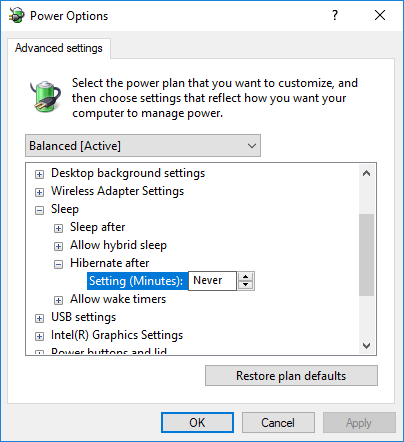The height and width of the screenshot is (442, 404).
Task: Expand Allow hybrid sleep node
Action: [58, 246]
